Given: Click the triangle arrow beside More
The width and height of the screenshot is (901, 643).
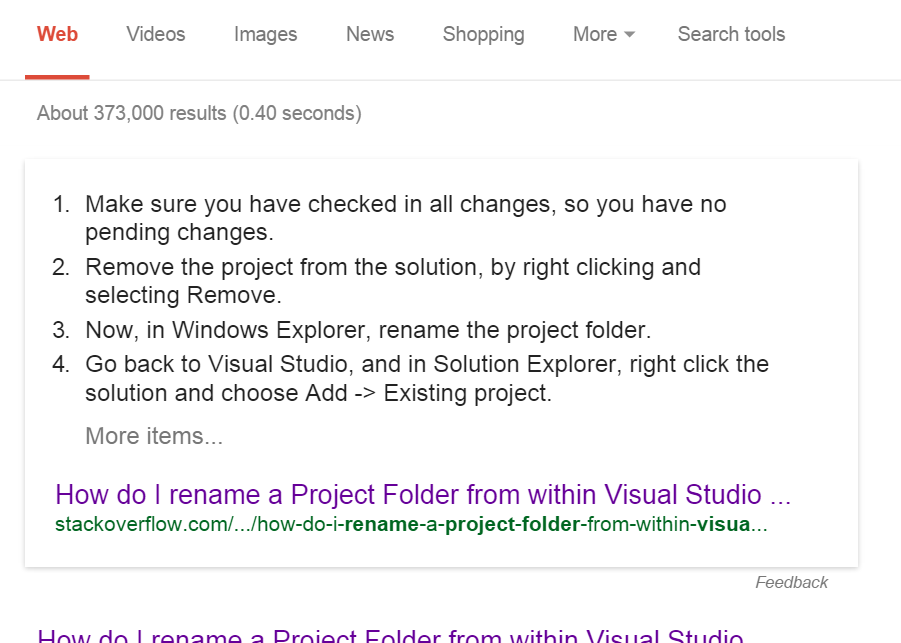Looking at the screenshot, I should pos(629,35).
